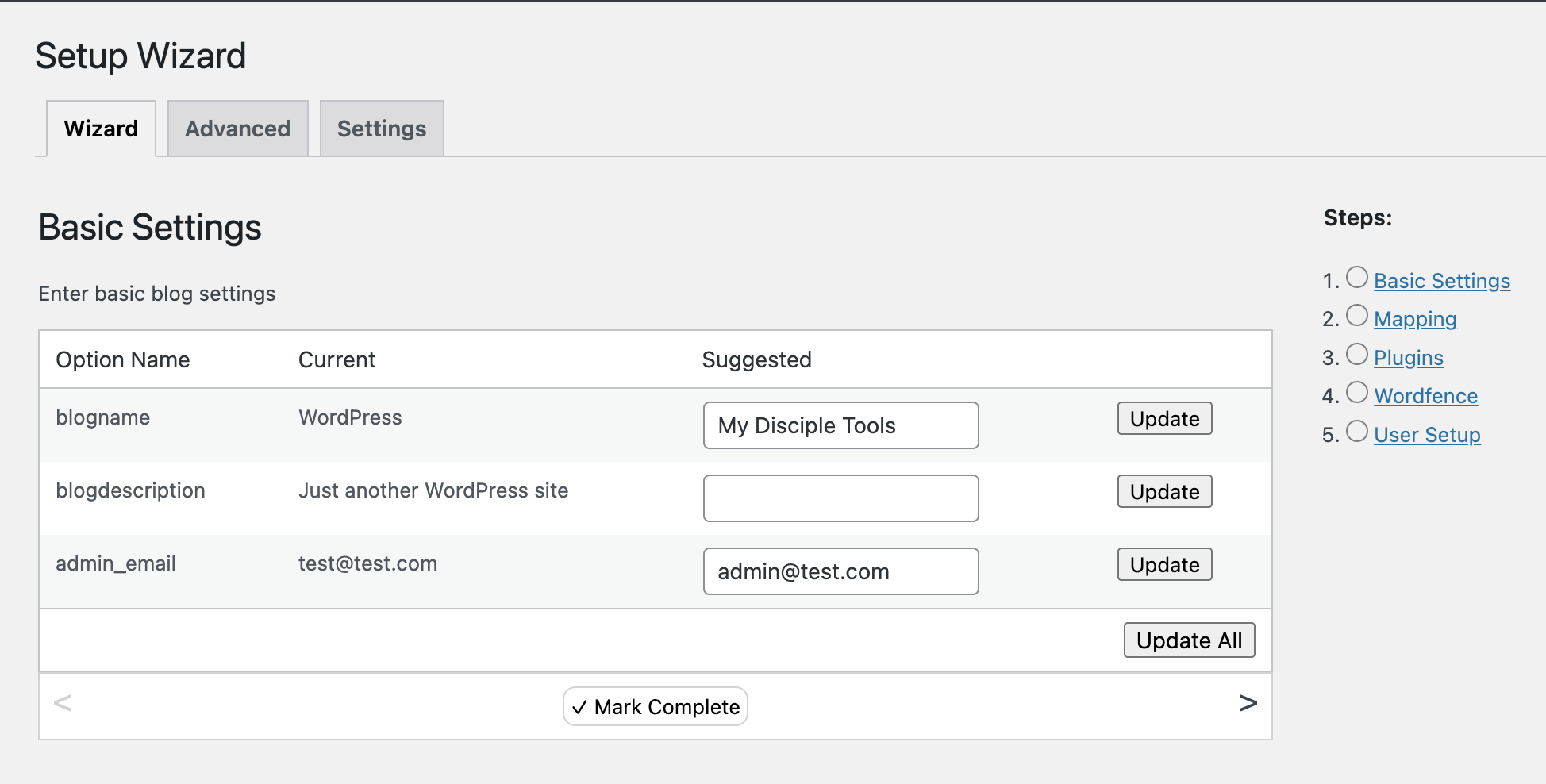Switch to the Settings tab

(382, 129)
